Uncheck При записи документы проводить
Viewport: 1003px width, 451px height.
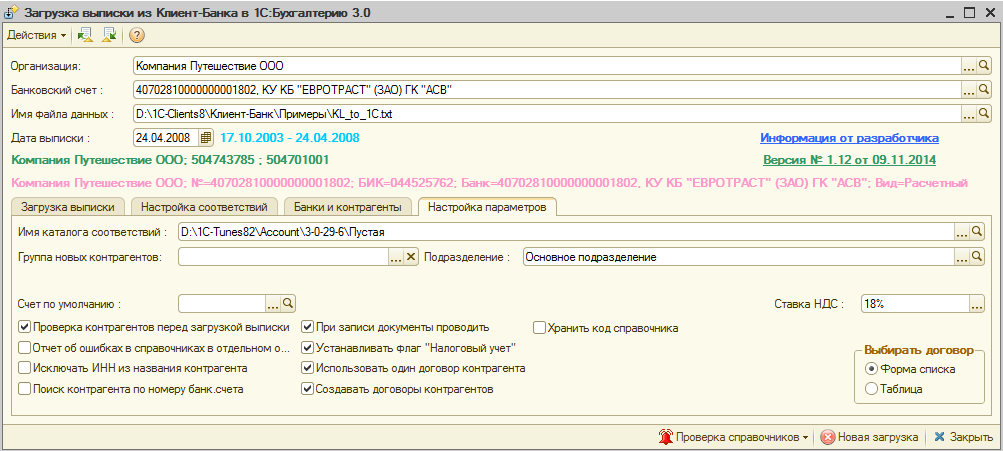[x=308, y=328]
